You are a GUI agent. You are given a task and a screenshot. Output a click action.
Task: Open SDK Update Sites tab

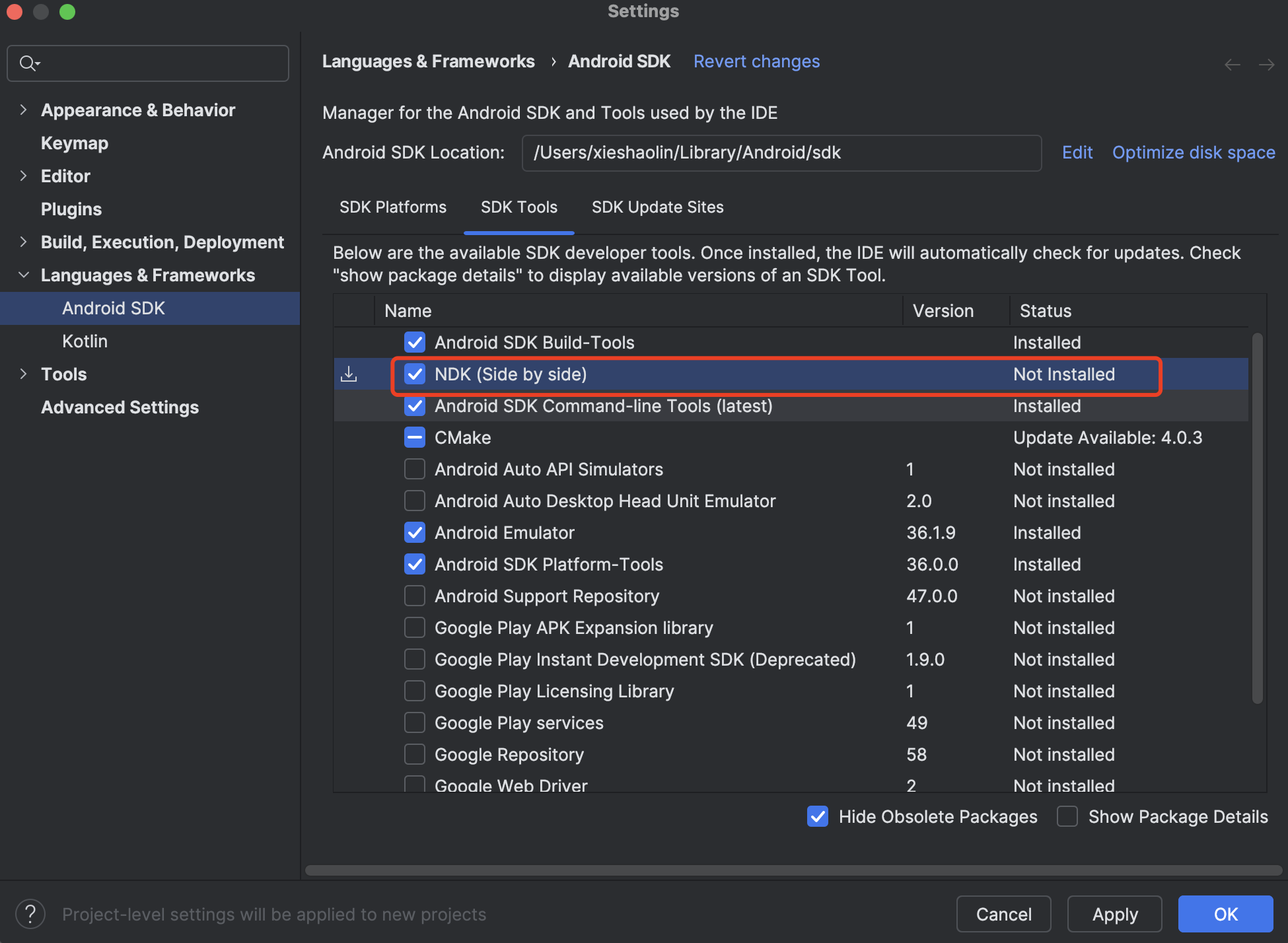(658, 207)
